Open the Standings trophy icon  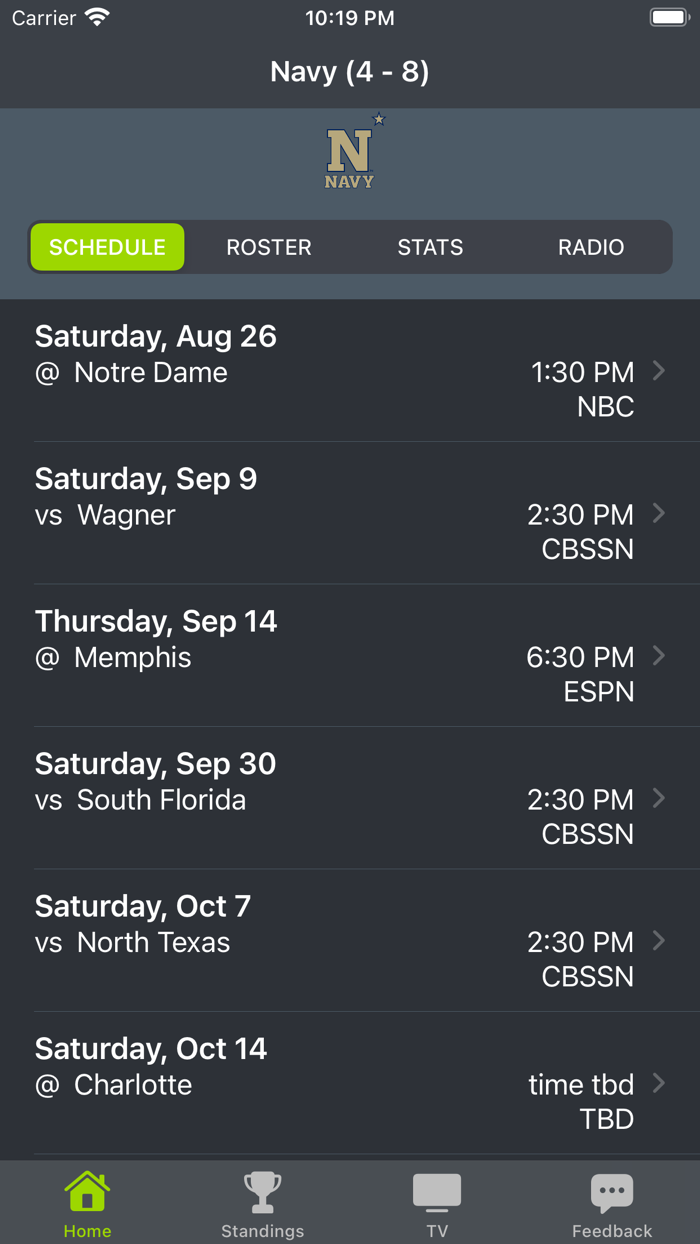point(262,1192)
